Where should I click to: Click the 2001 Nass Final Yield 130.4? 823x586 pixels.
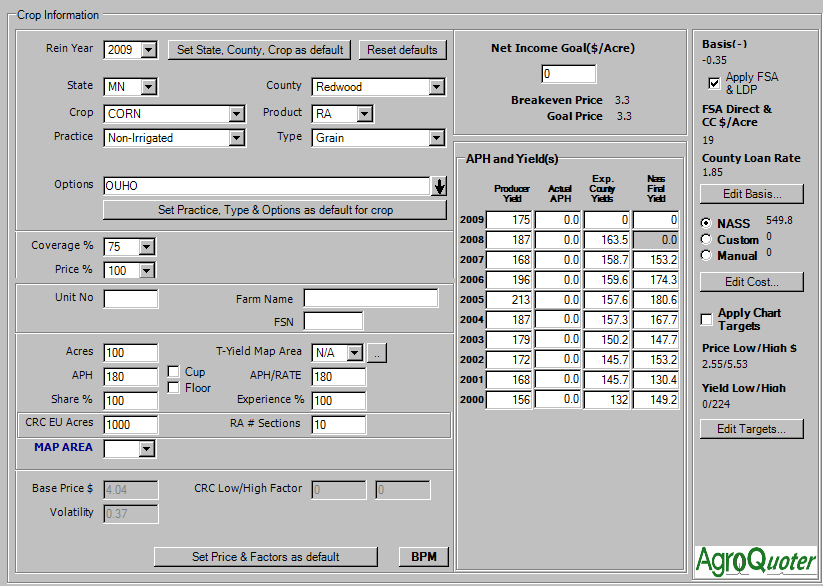click(656, 380)
